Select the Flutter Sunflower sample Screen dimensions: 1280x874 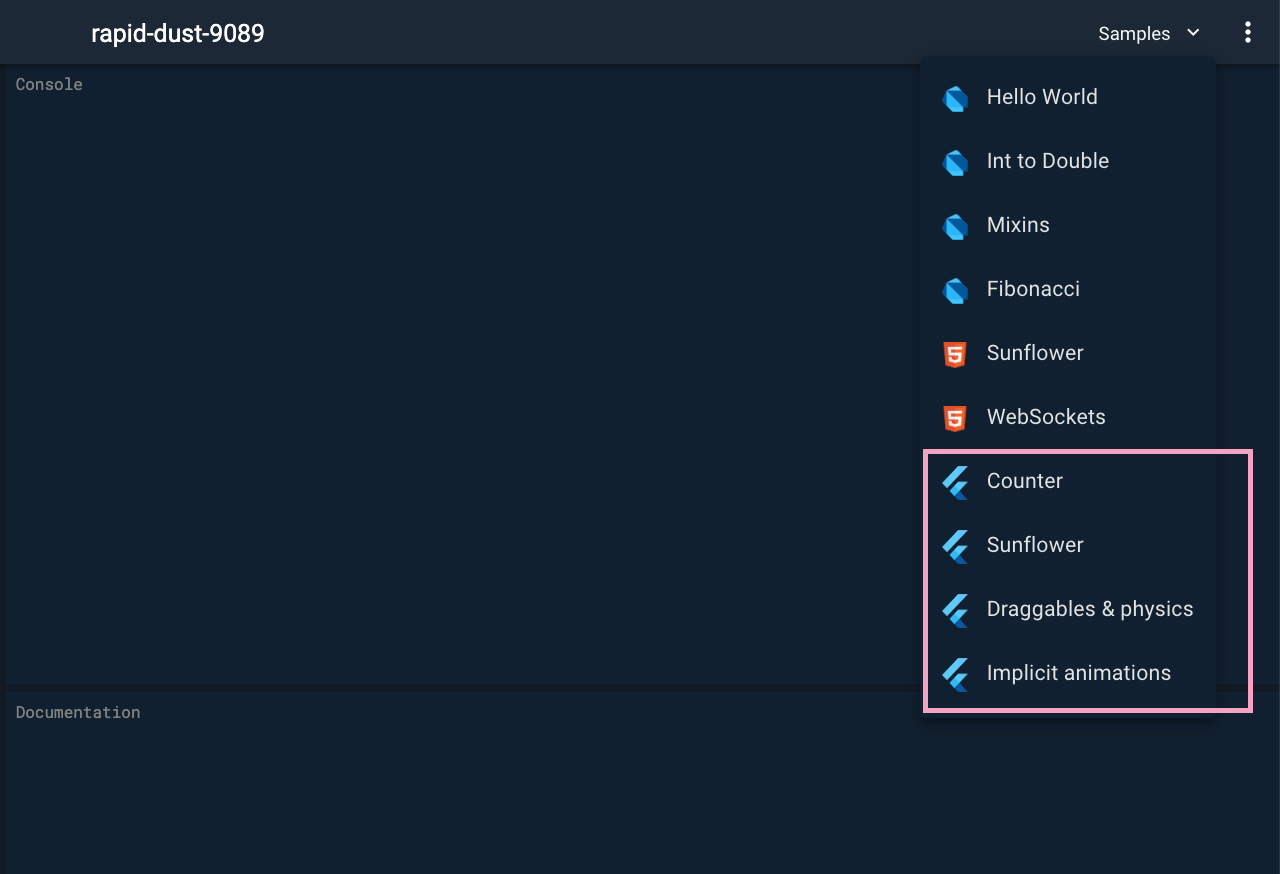click(x=1068, y=545)
